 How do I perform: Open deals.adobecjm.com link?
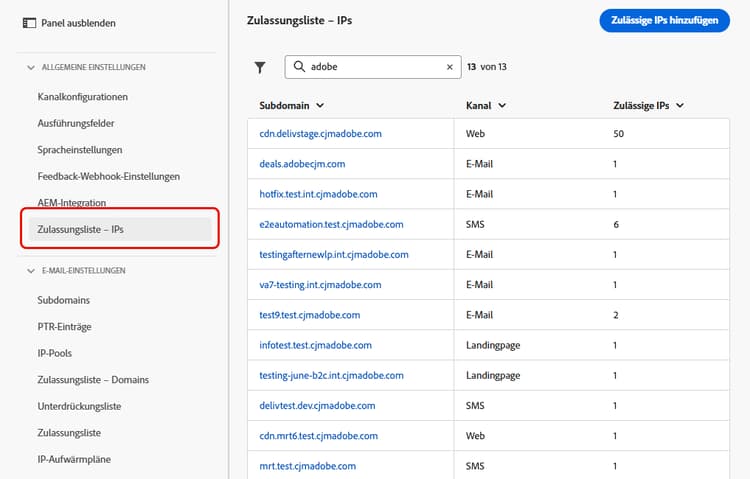click(x=302, y=164)
